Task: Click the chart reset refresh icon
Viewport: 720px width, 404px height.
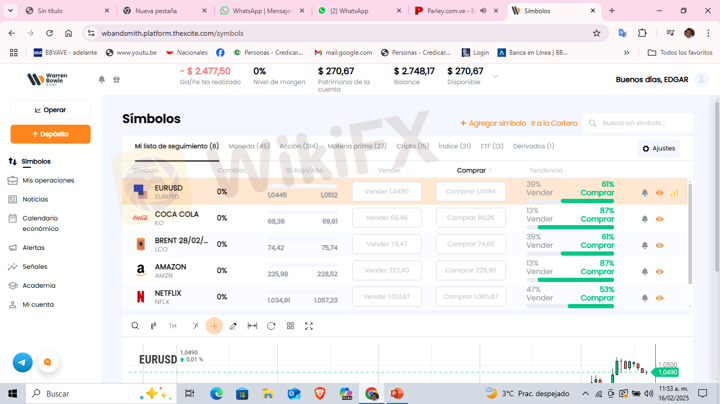Action: click(x=271, y=326)
